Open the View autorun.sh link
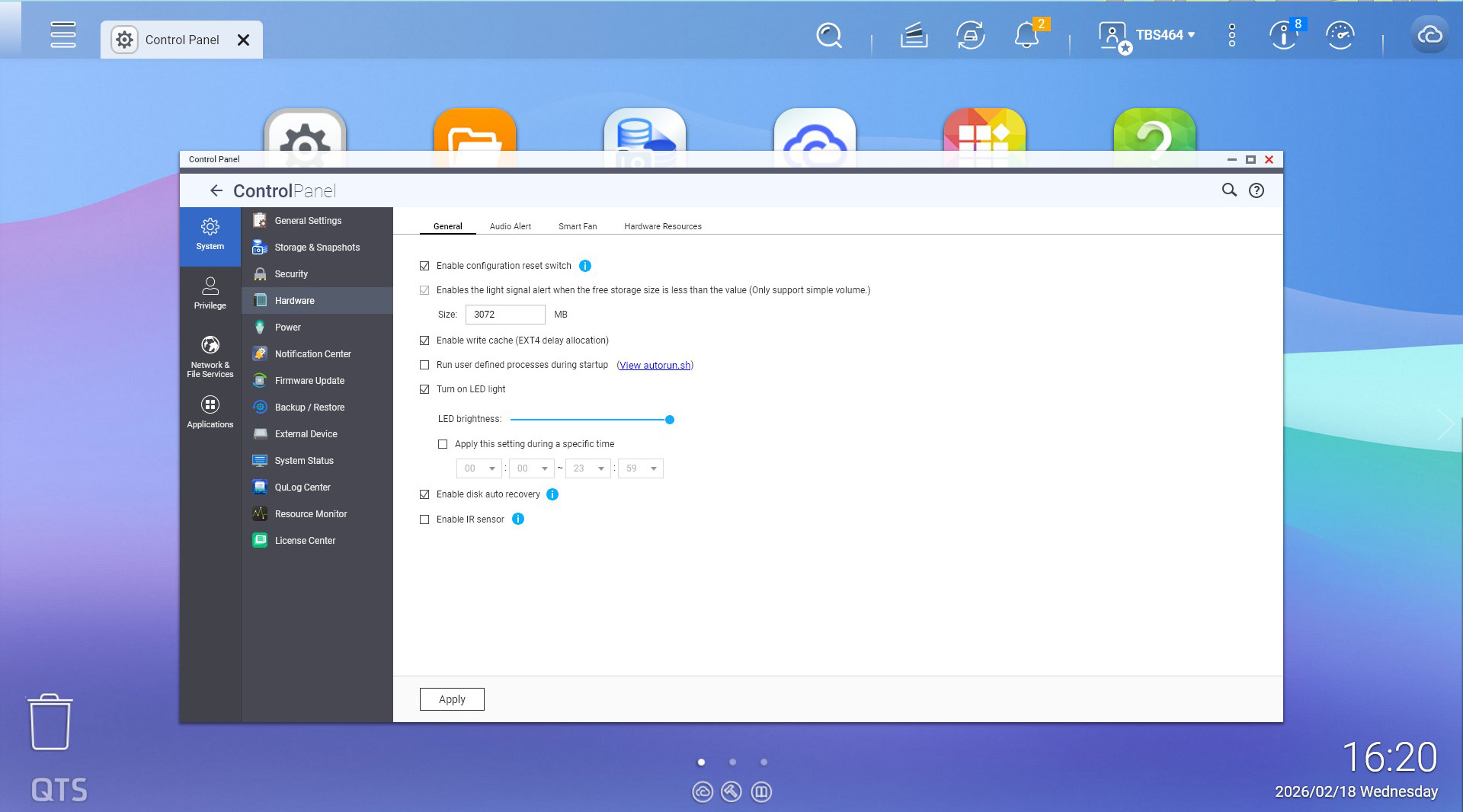1463x812 pixels. pos(655,366)
